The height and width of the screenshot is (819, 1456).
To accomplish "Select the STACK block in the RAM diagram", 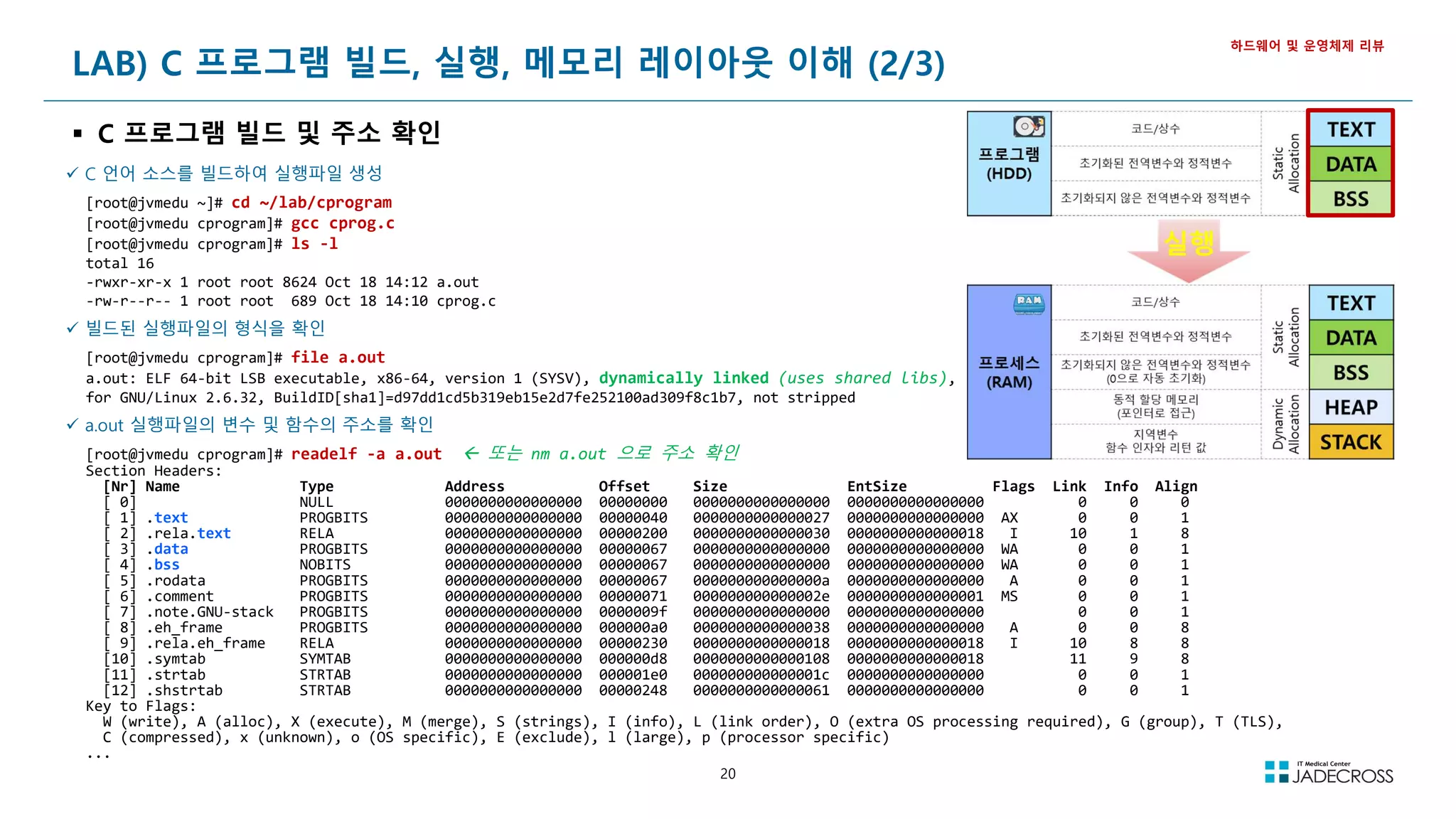I will [1351, 442].
